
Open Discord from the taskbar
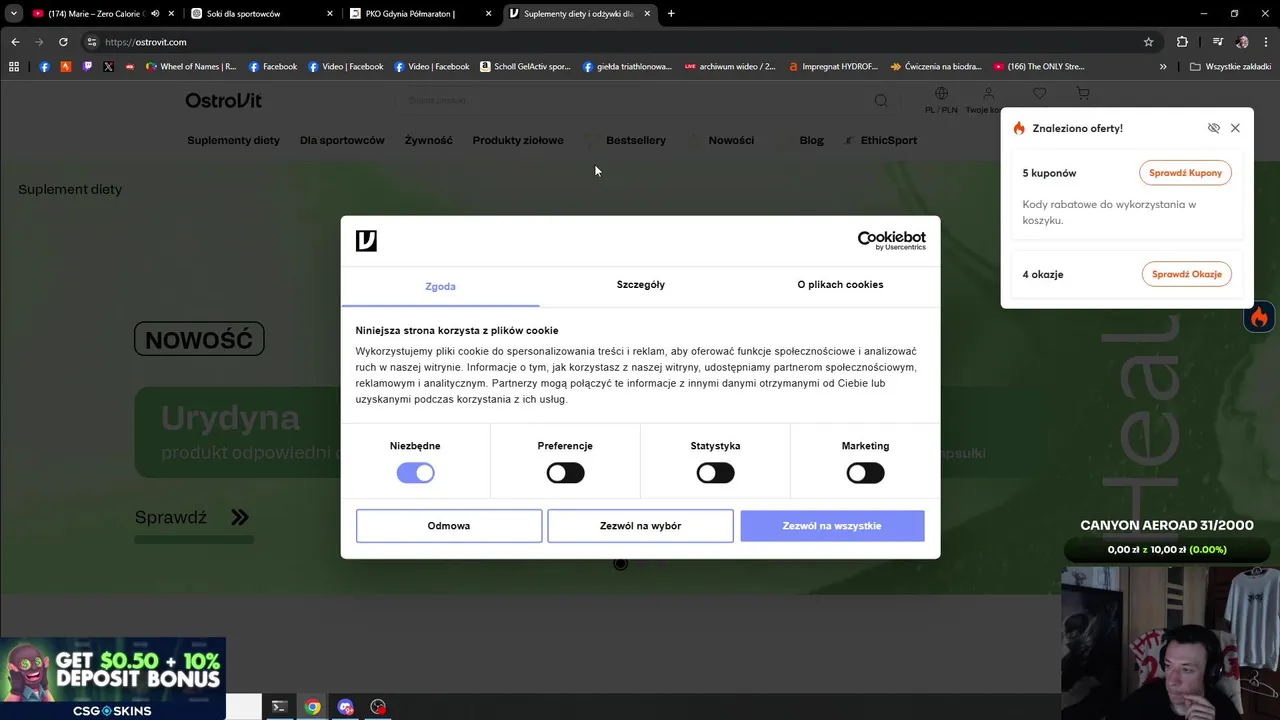pos(346,707)
